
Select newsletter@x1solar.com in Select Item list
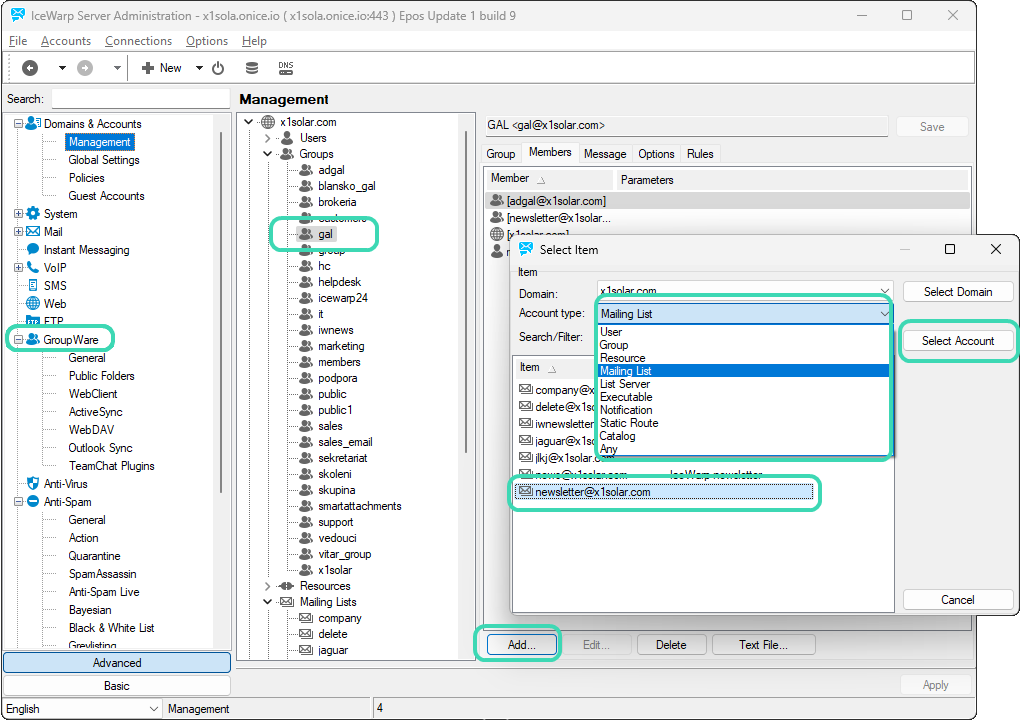pyautogui.click(x=664, y=492)
